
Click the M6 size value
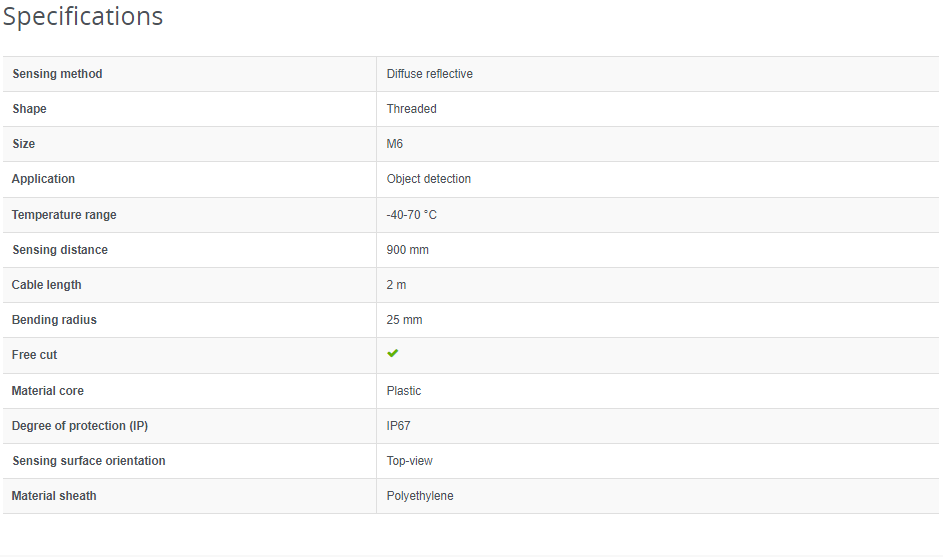coord(395,144)
